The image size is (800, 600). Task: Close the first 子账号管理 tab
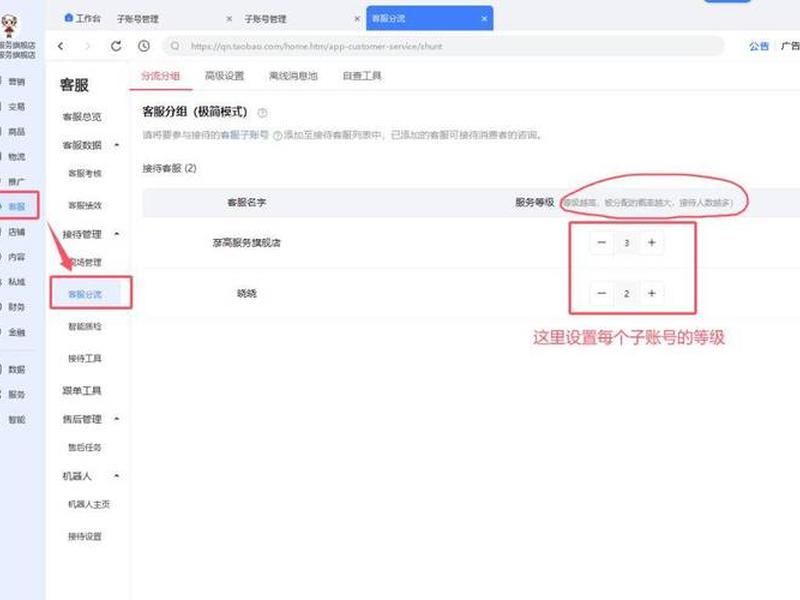tap(229, 19)
